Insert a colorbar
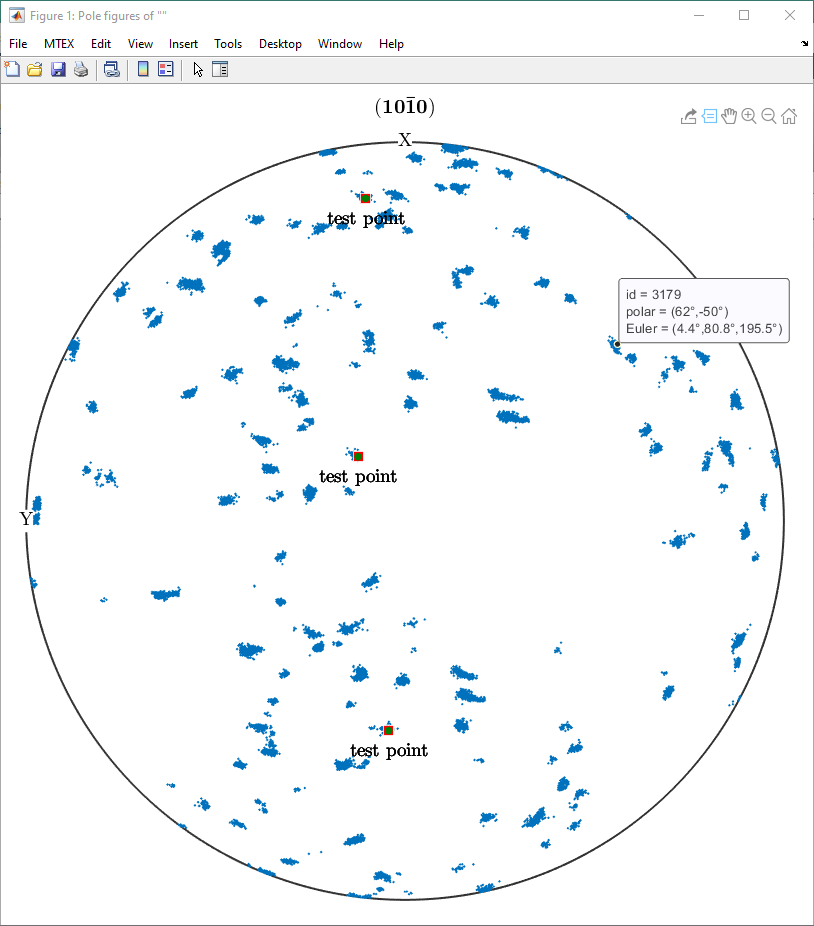This screenshot has height=926, width=814. pos(142,69)
